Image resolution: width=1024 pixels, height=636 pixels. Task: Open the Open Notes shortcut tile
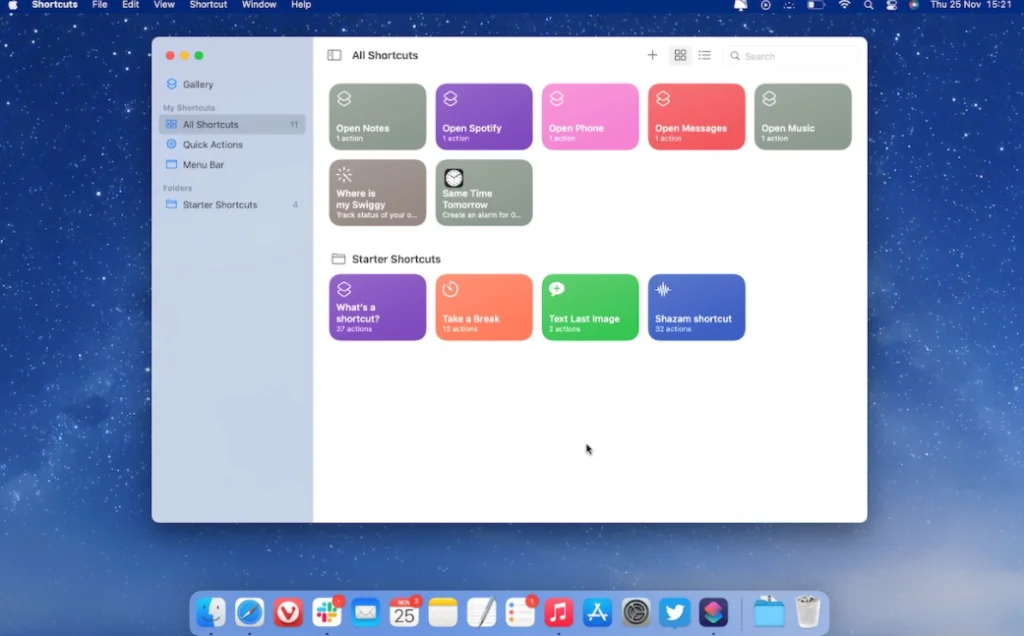(377, 117)
